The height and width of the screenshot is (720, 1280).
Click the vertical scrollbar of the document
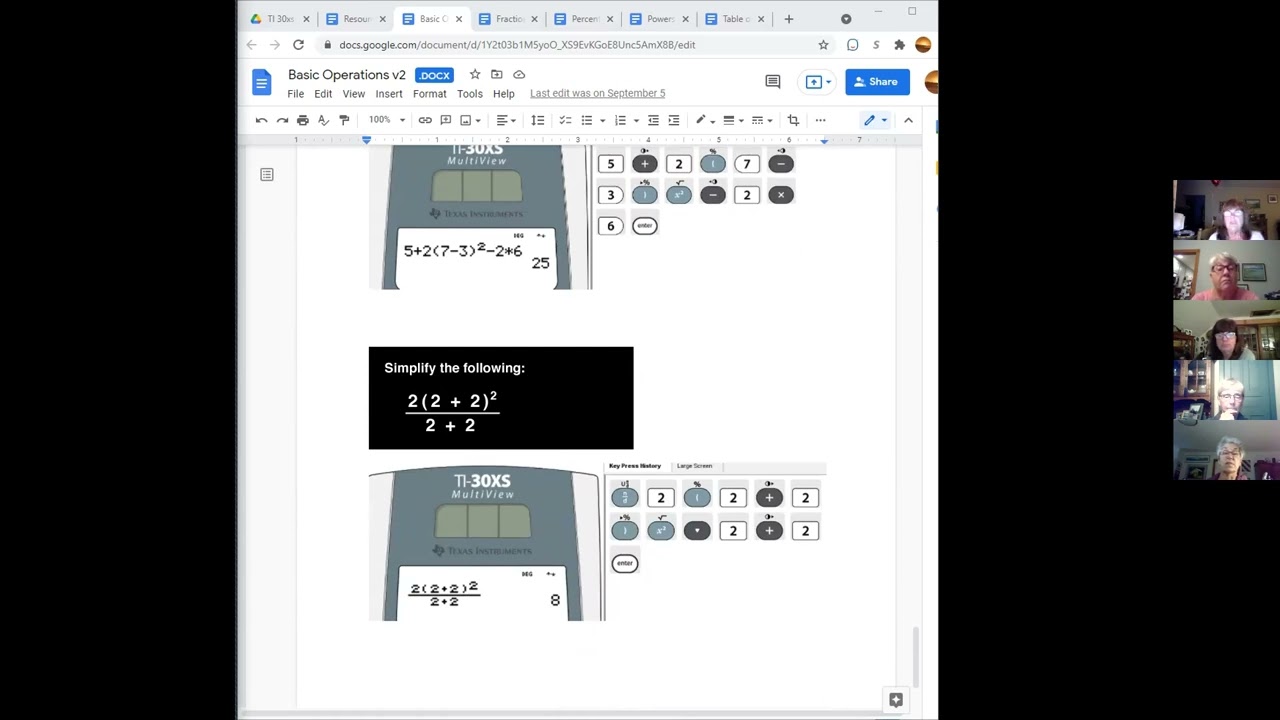[916, 657]
